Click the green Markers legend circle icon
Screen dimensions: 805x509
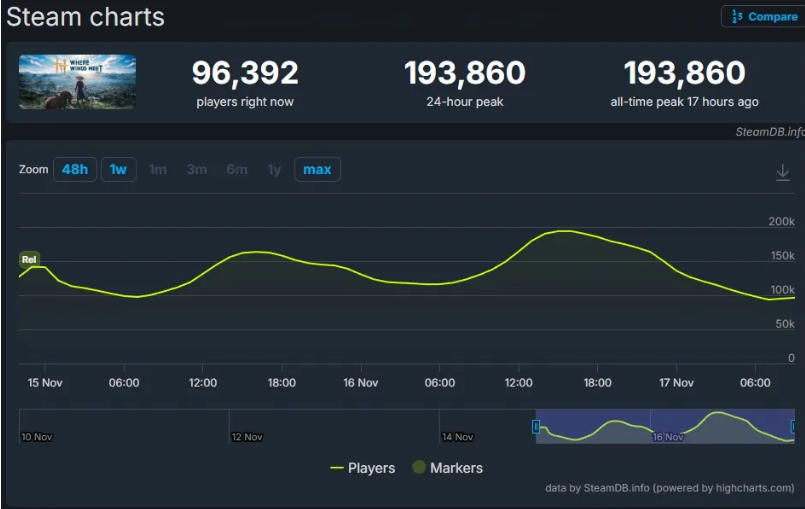click(419, 468)
